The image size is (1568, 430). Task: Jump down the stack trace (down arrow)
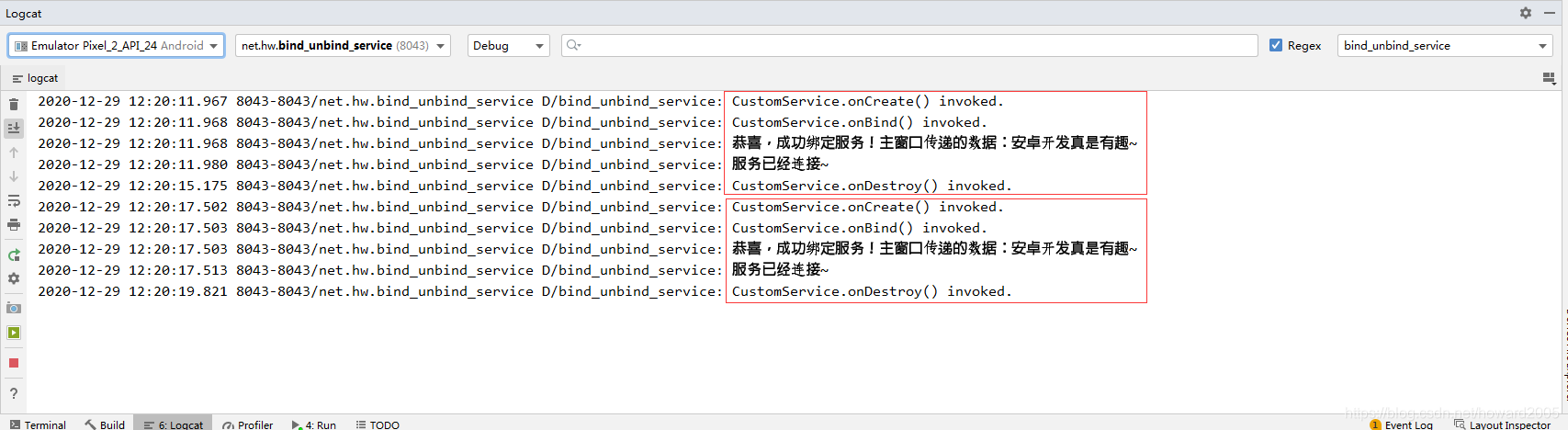pos(14,176)
